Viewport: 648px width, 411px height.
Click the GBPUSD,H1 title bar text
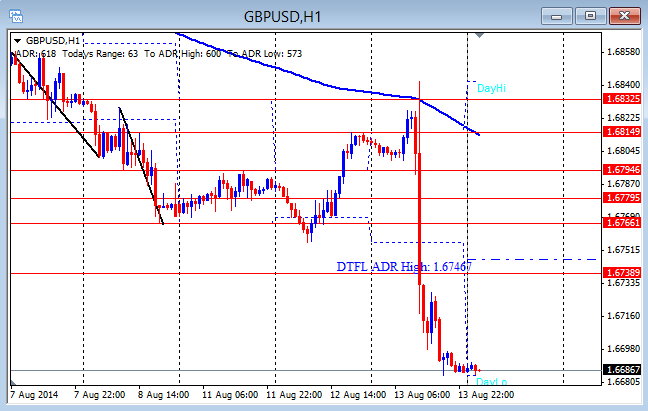pos(283,17)
